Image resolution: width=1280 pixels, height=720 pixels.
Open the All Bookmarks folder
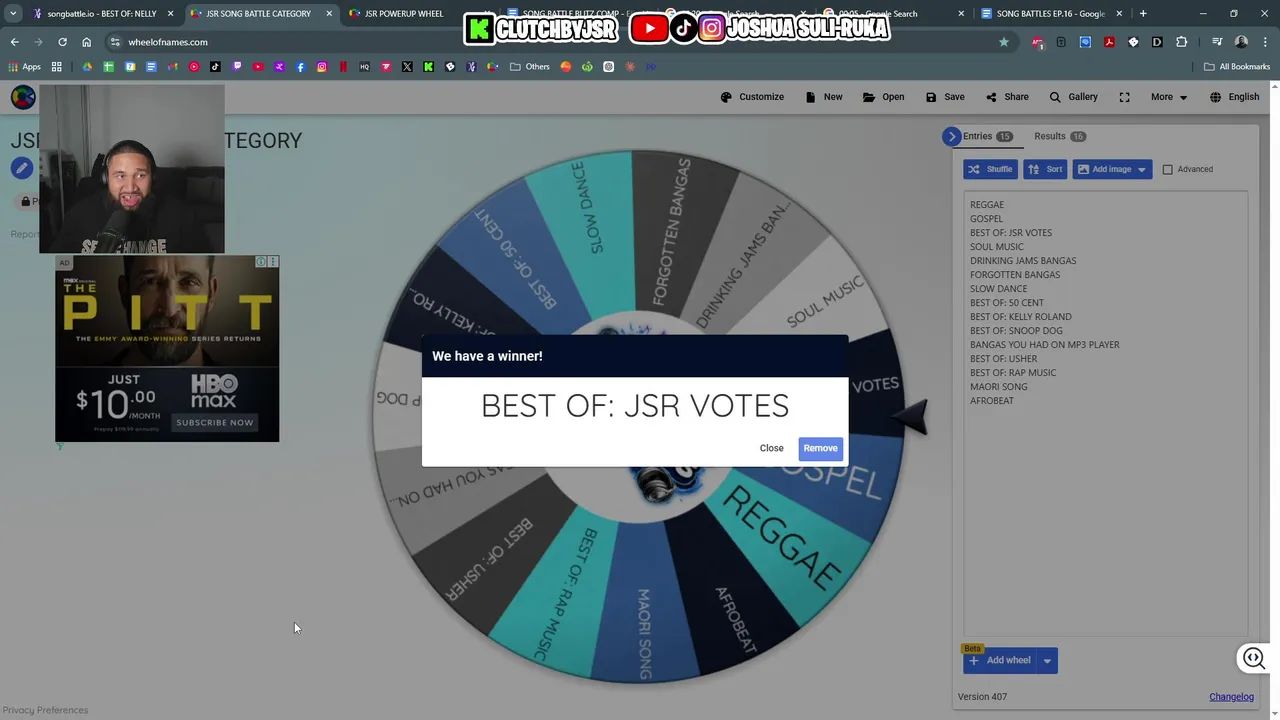[1237, 67]
